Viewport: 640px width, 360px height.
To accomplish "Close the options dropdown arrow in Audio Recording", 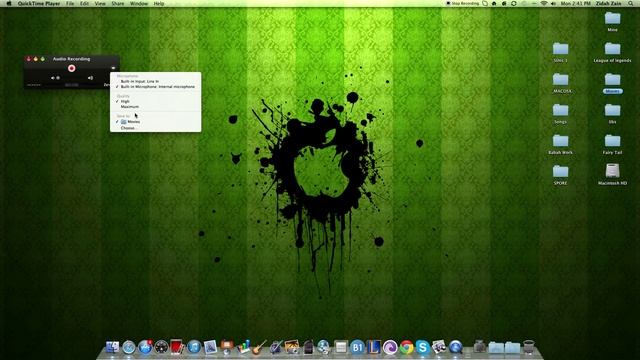I will (113, 68).
